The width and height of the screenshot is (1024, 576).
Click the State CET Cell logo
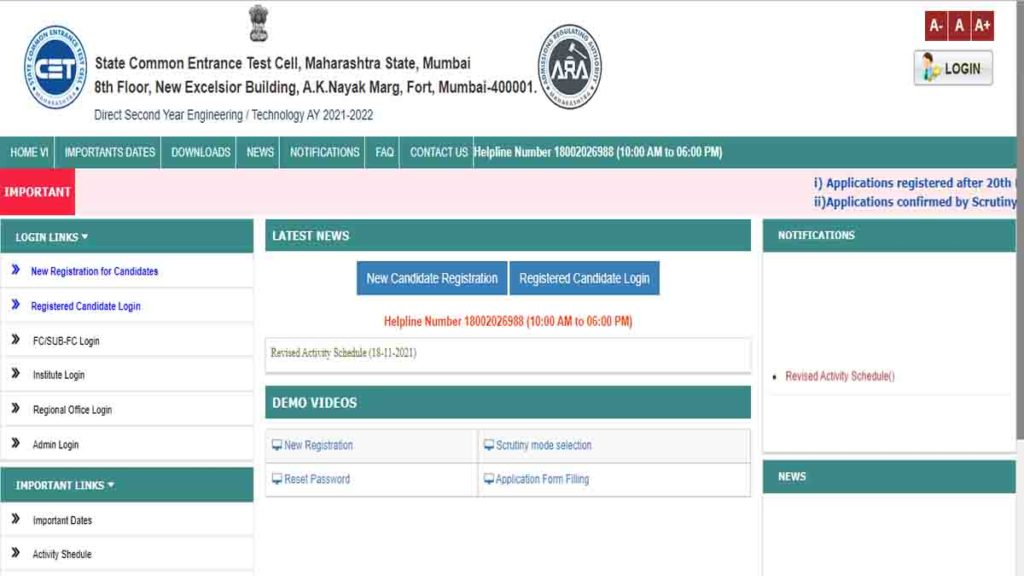click(x=55, y=68)
